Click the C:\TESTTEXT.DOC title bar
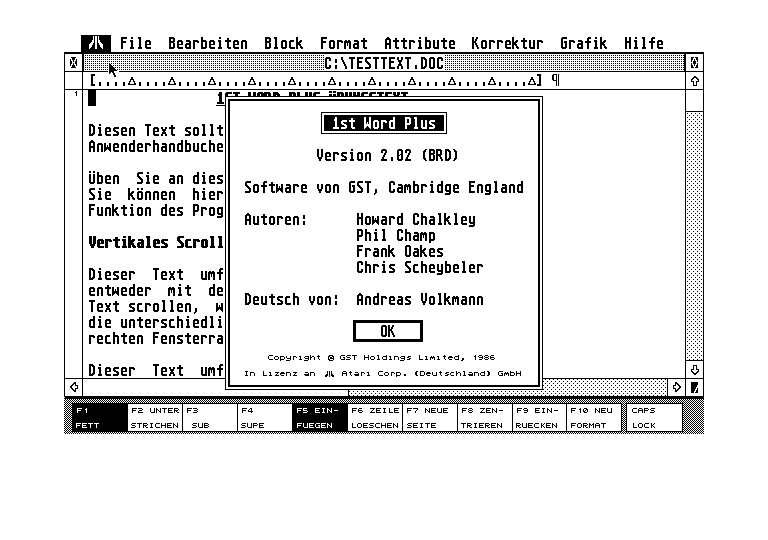 pyautogui.click(x=384, y=63)
